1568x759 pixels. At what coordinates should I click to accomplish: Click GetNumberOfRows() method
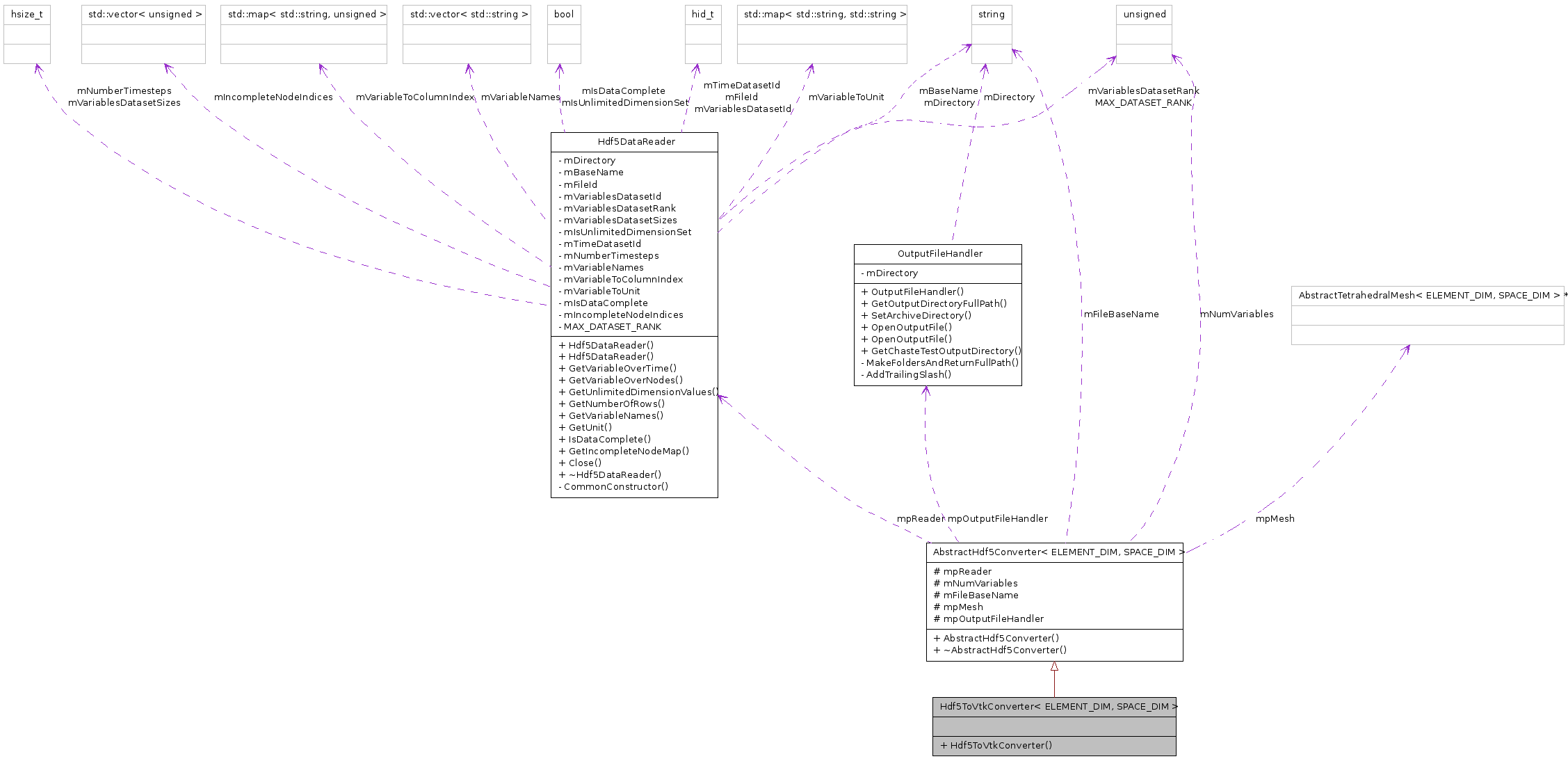[612, 404]
